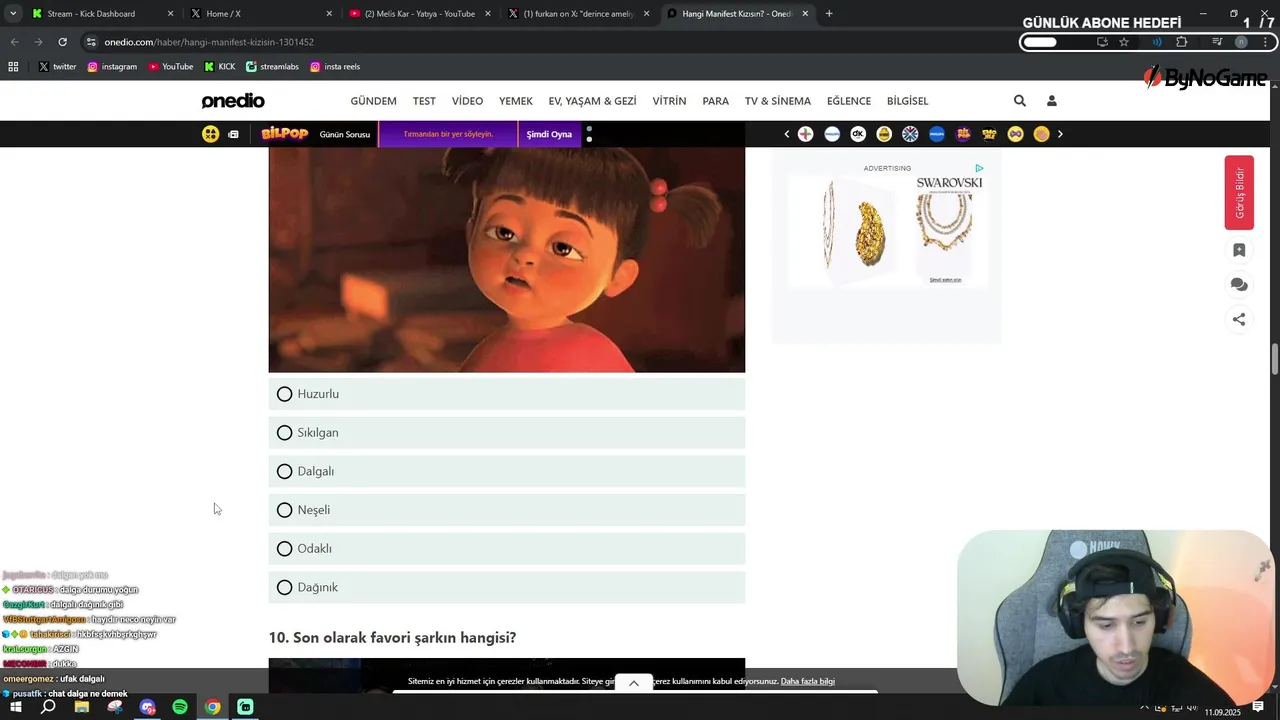This screenshot has height=720, width=1280.
Task: Open the streamlabs bookmark
Action: [x=273, y=67]
